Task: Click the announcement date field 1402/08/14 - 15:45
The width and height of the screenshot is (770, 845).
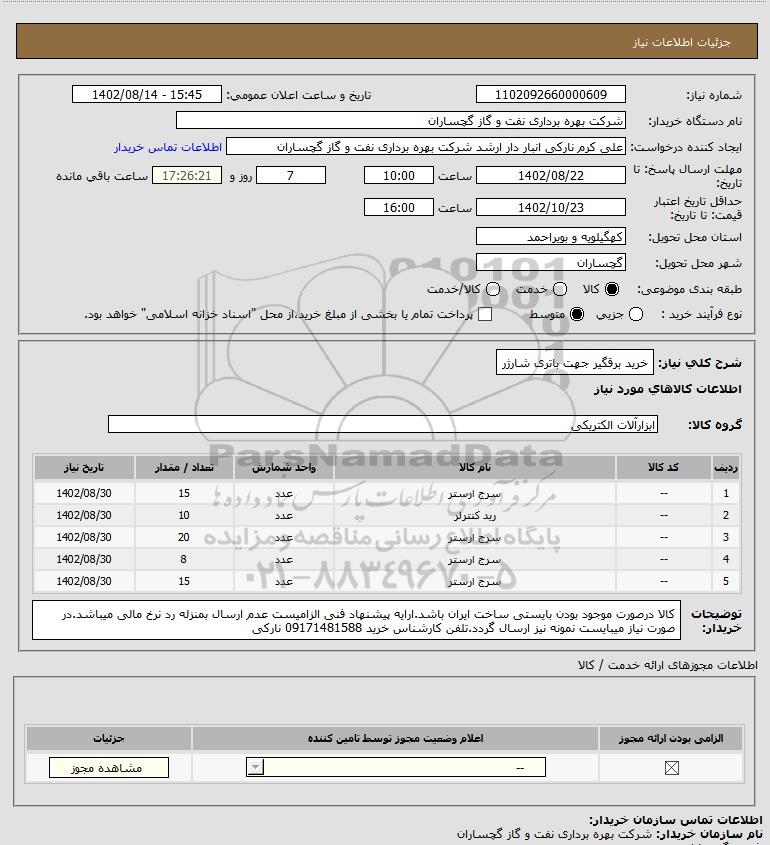Action: (147, 94)
